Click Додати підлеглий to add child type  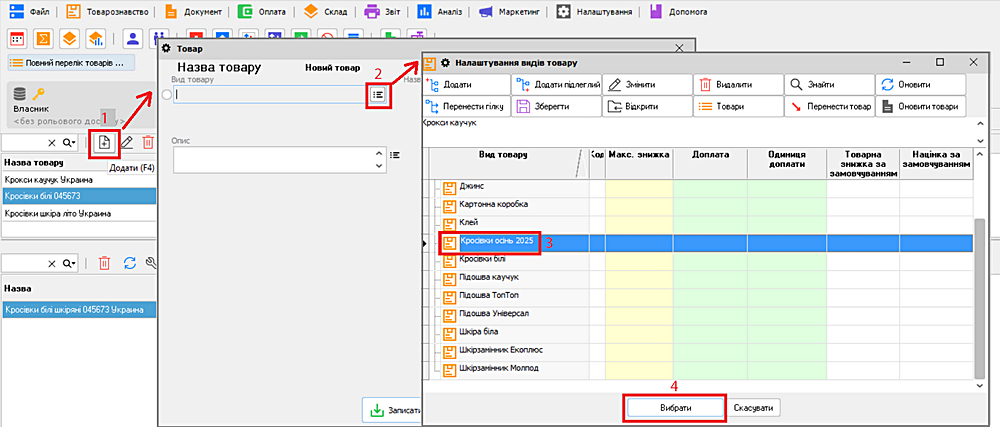(x=557, y=85)
